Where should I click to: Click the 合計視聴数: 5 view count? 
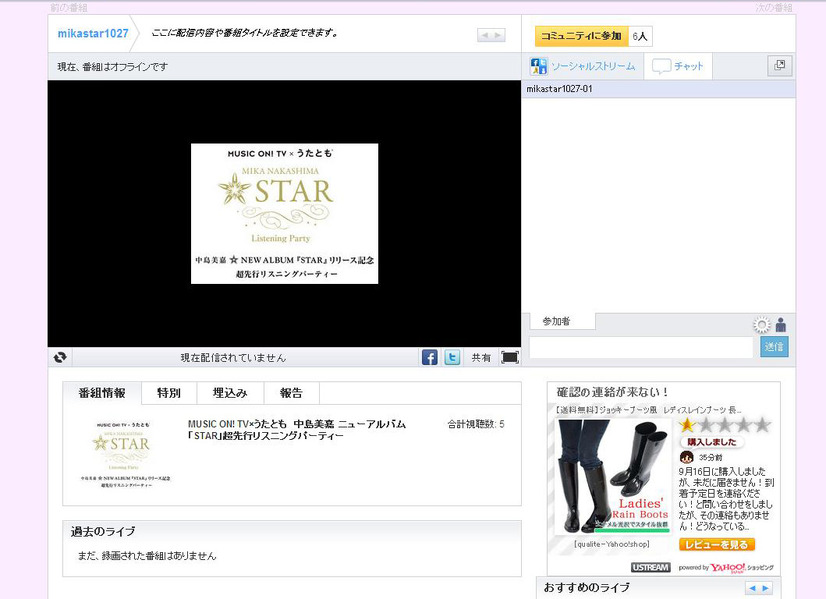click(x=476, y=424)
